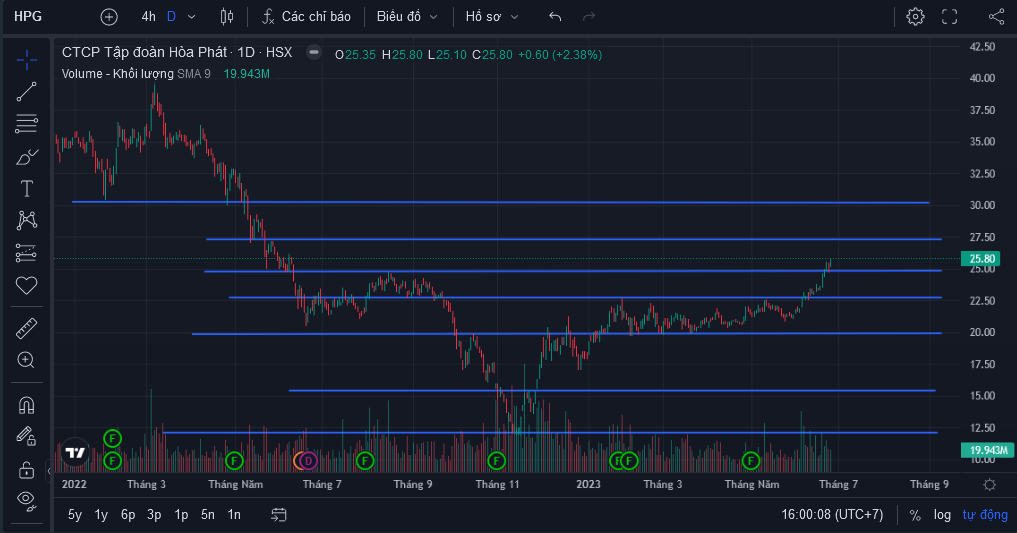Select the horizontal line at 15.00
1017x533 pixels.
click(x=612, y=390)
